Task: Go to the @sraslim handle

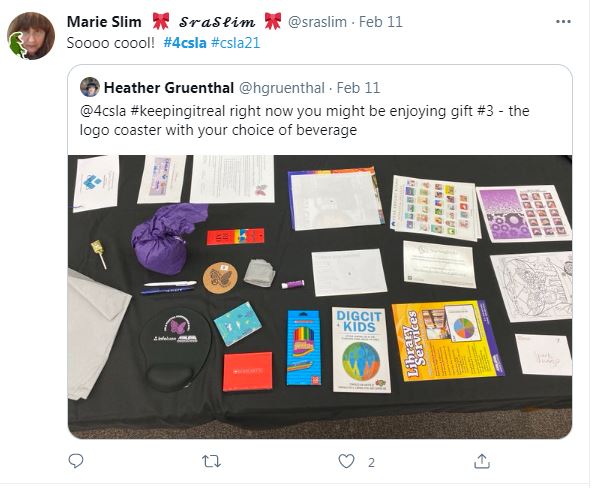Action: click(317, 22)
